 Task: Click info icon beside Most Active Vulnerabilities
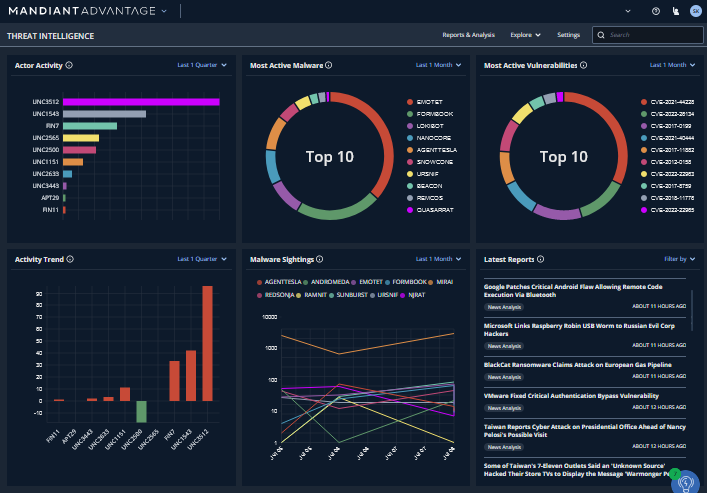[x=583, y=65]
